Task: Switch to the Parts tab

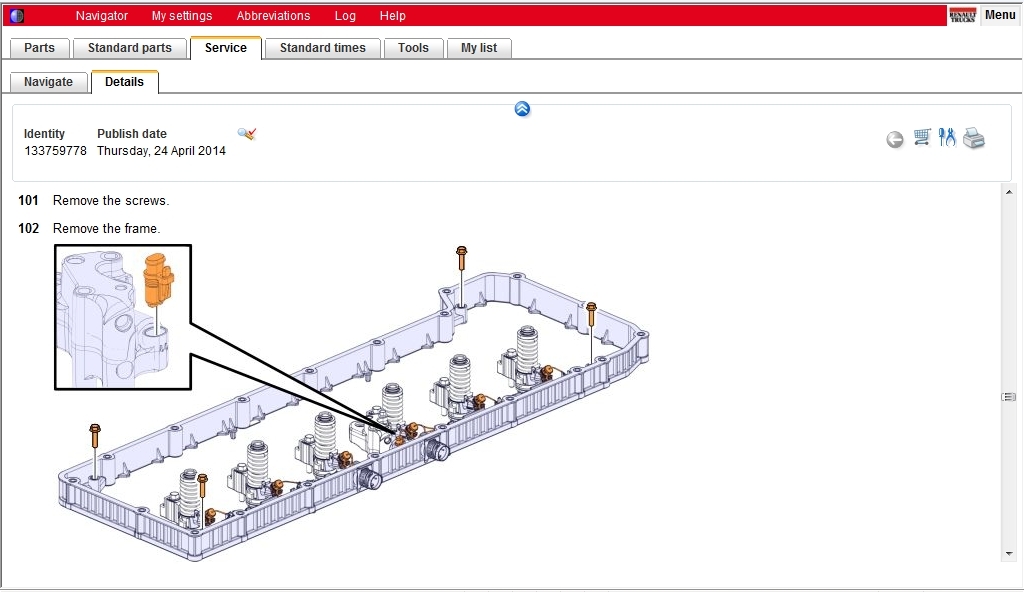Action: click(x=39, y=48)
